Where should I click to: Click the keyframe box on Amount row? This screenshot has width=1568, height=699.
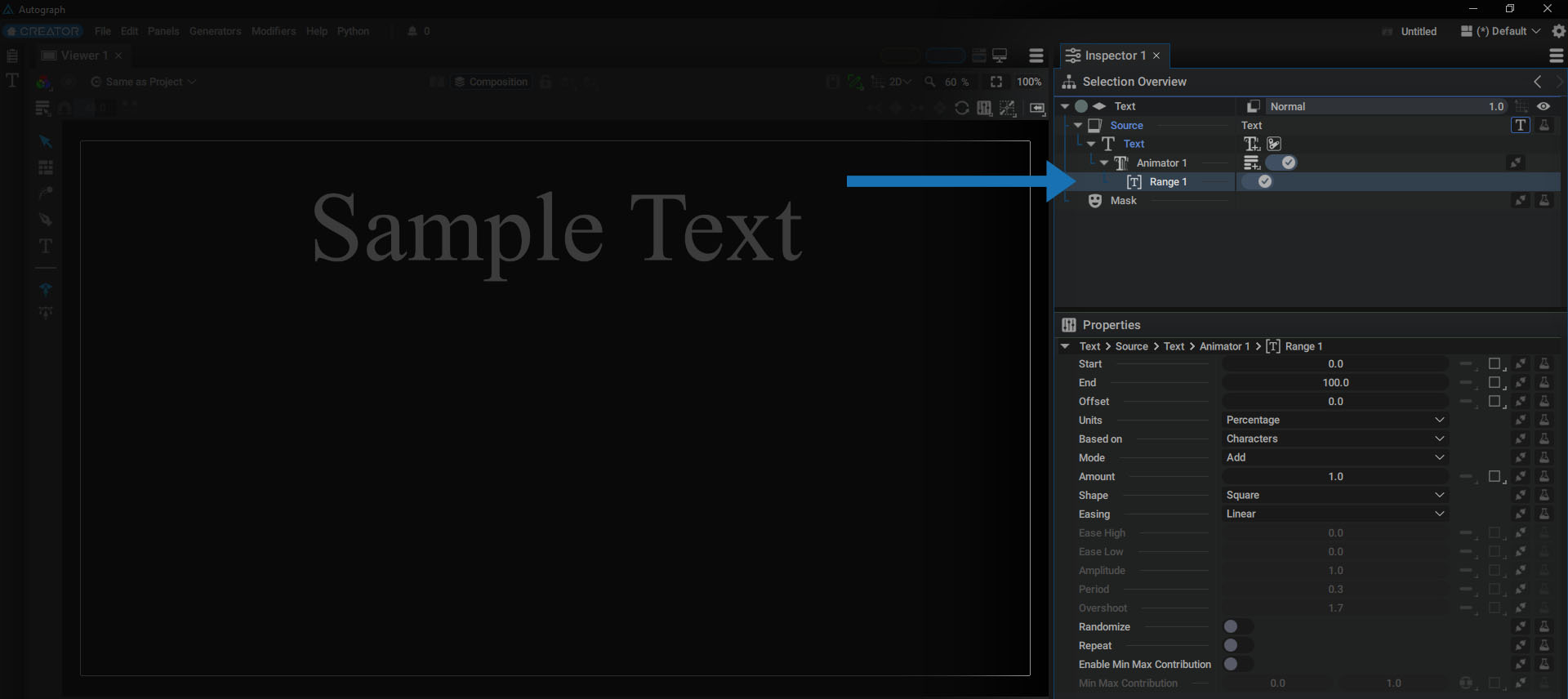(x=1495, y=477)
